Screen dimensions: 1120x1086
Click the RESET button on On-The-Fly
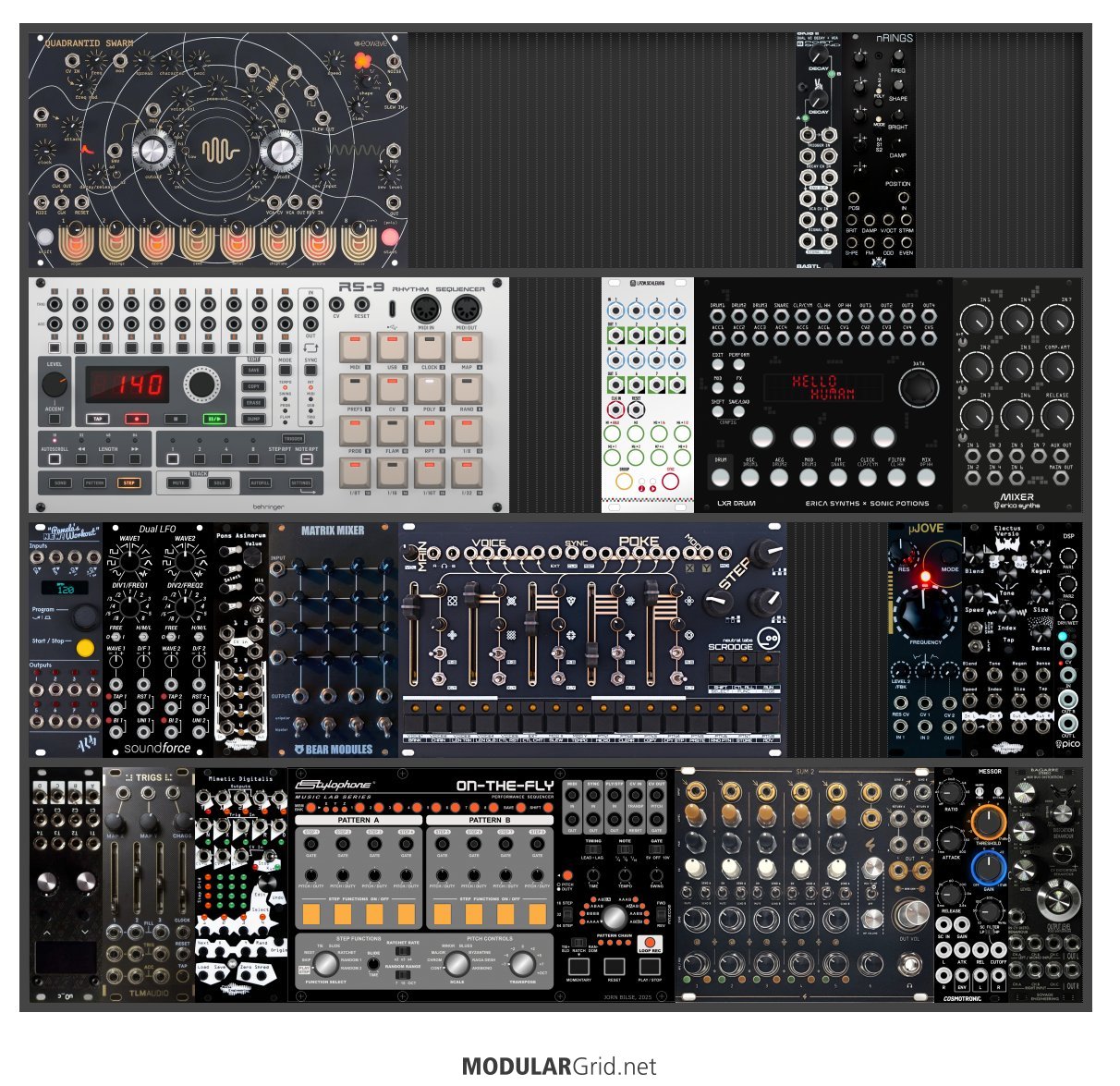614,967
